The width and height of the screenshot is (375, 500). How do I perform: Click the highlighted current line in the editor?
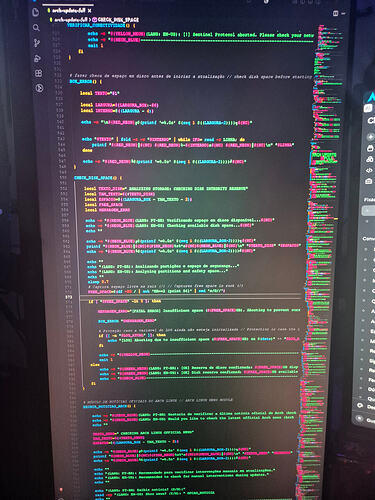[x=190, y=297]
